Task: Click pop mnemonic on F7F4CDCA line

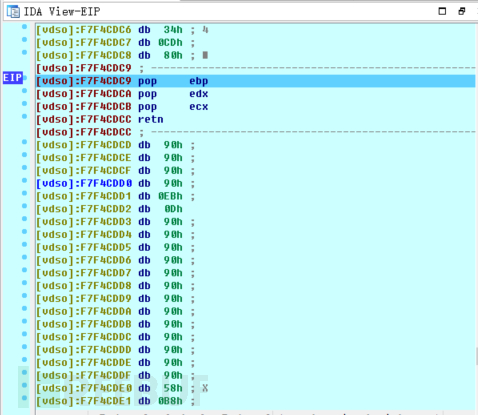Action: (x=147, y=94)
